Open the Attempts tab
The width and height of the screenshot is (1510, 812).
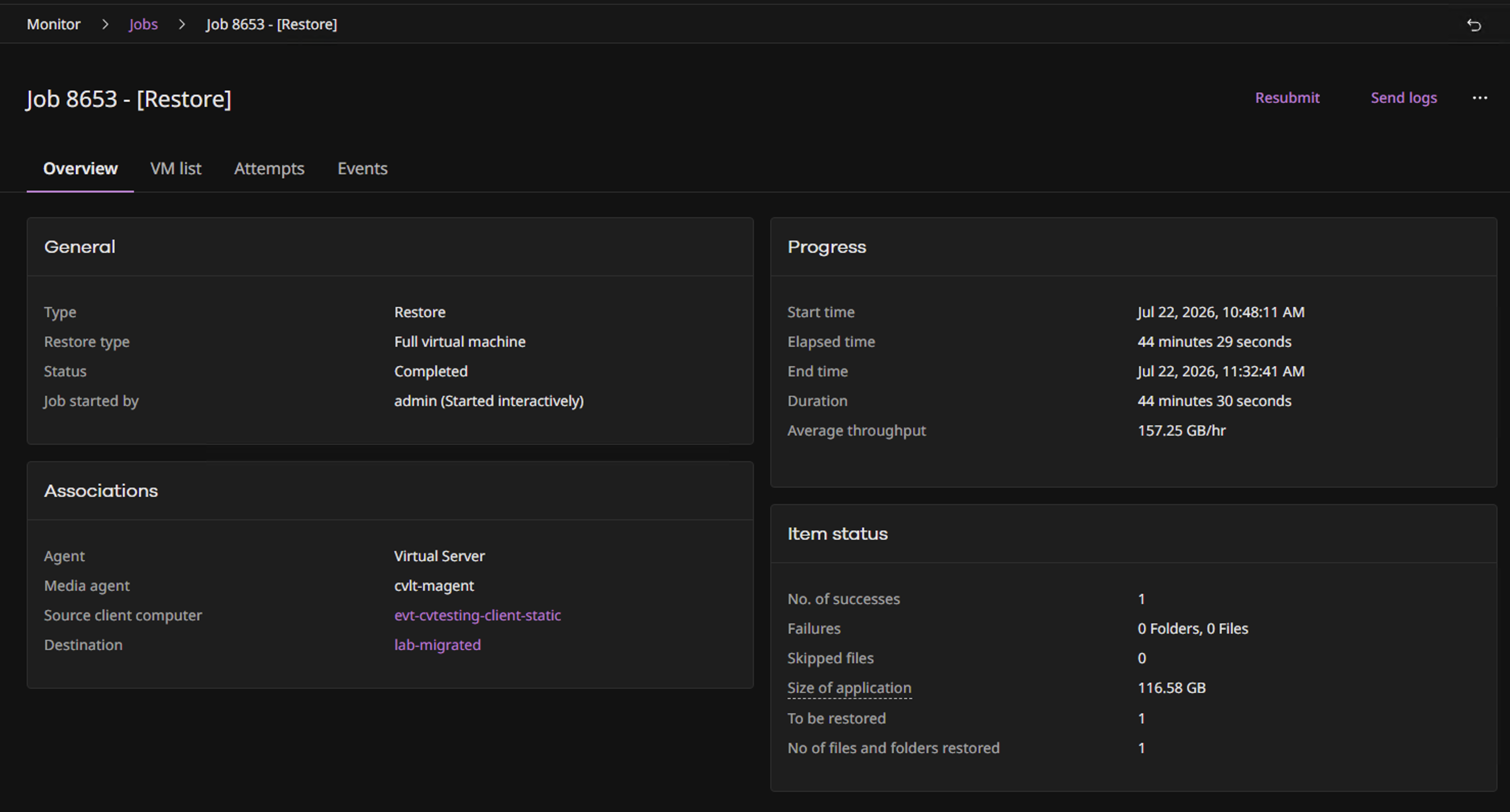[x=269, y=169]
